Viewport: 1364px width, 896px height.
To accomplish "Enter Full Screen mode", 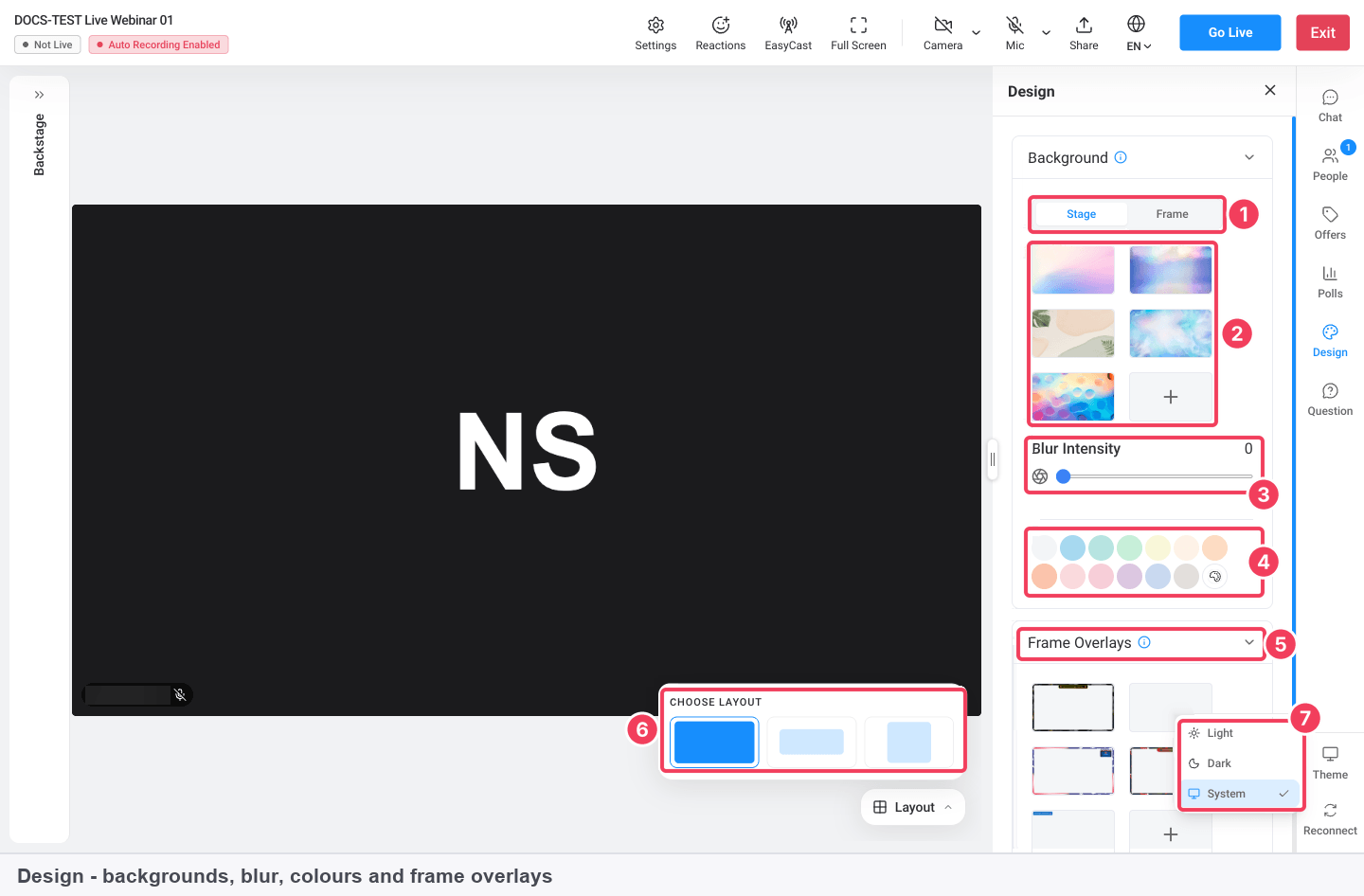I will (858, 33).
